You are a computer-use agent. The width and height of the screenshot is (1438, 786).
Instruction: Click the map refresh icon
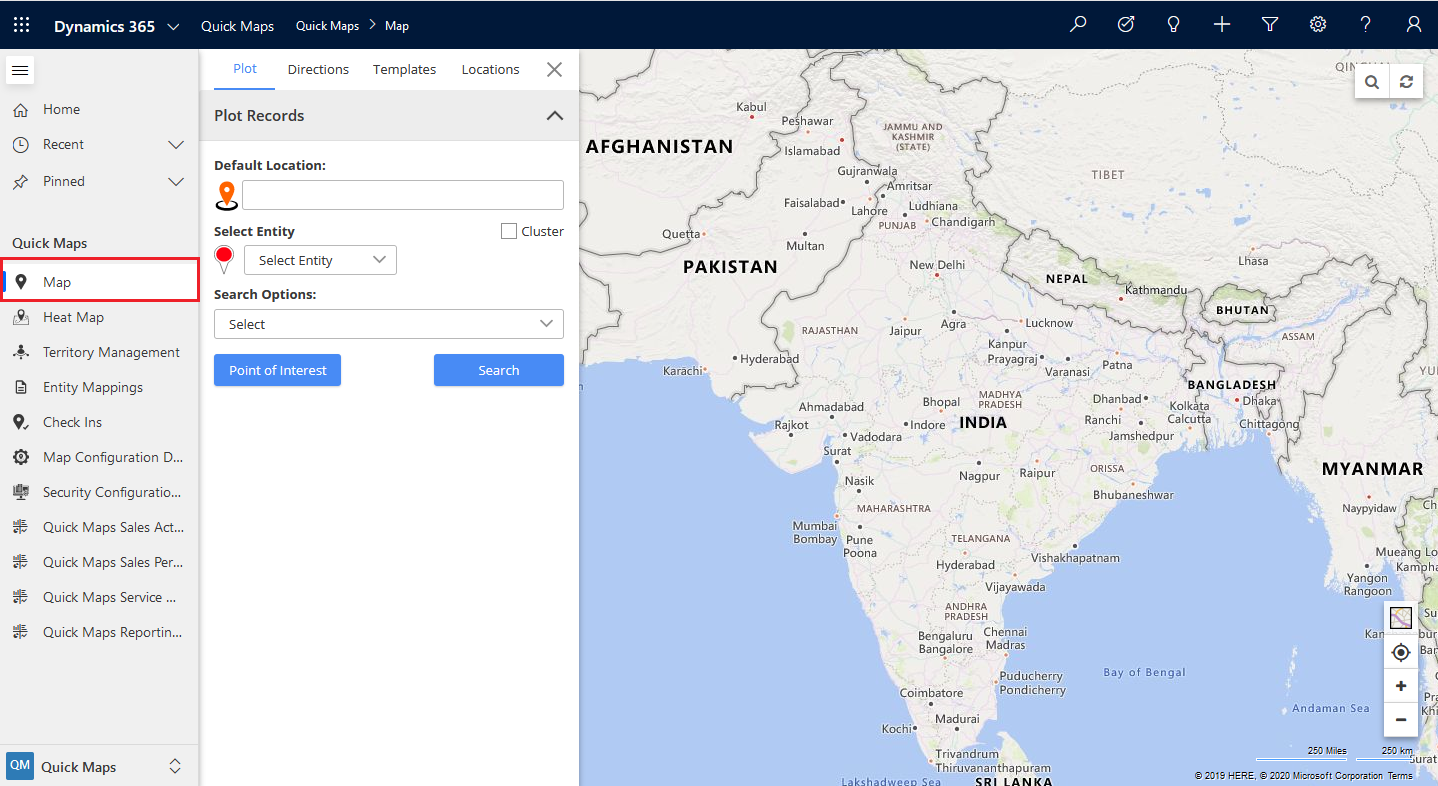pos(1406,82)
